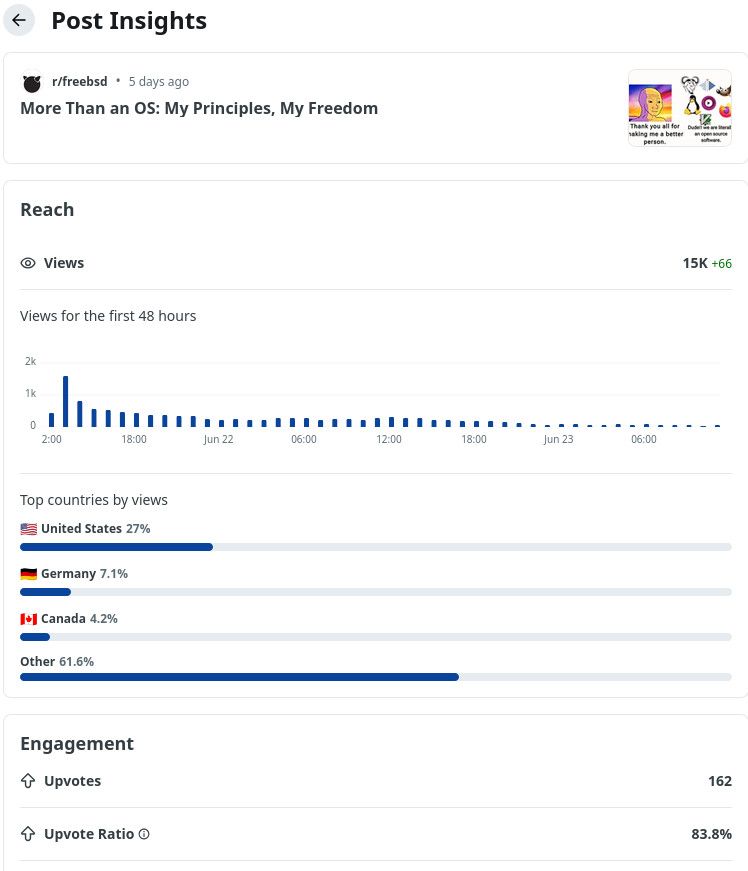
Task: Open the post meme thumbnail
Action: click(680, 108)
